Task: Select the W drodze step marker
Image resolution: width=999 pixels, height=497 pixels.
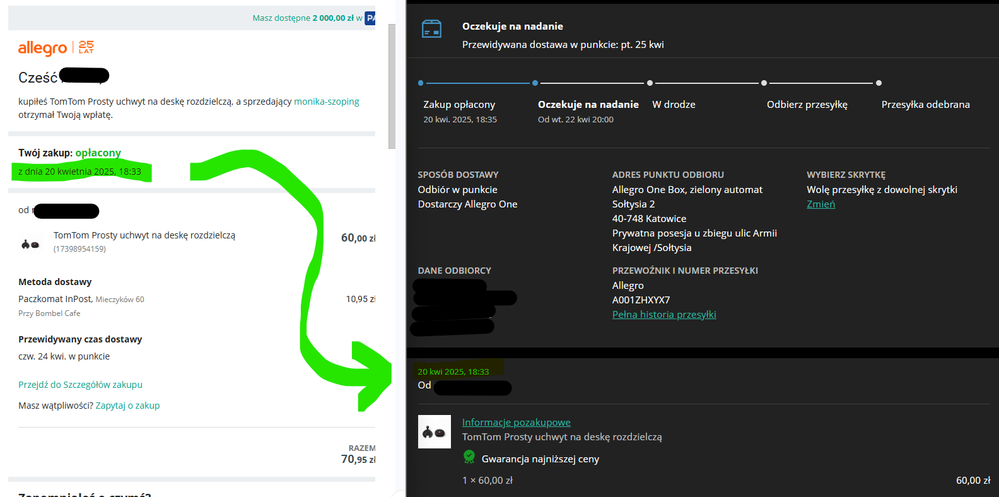Action: 650,83
